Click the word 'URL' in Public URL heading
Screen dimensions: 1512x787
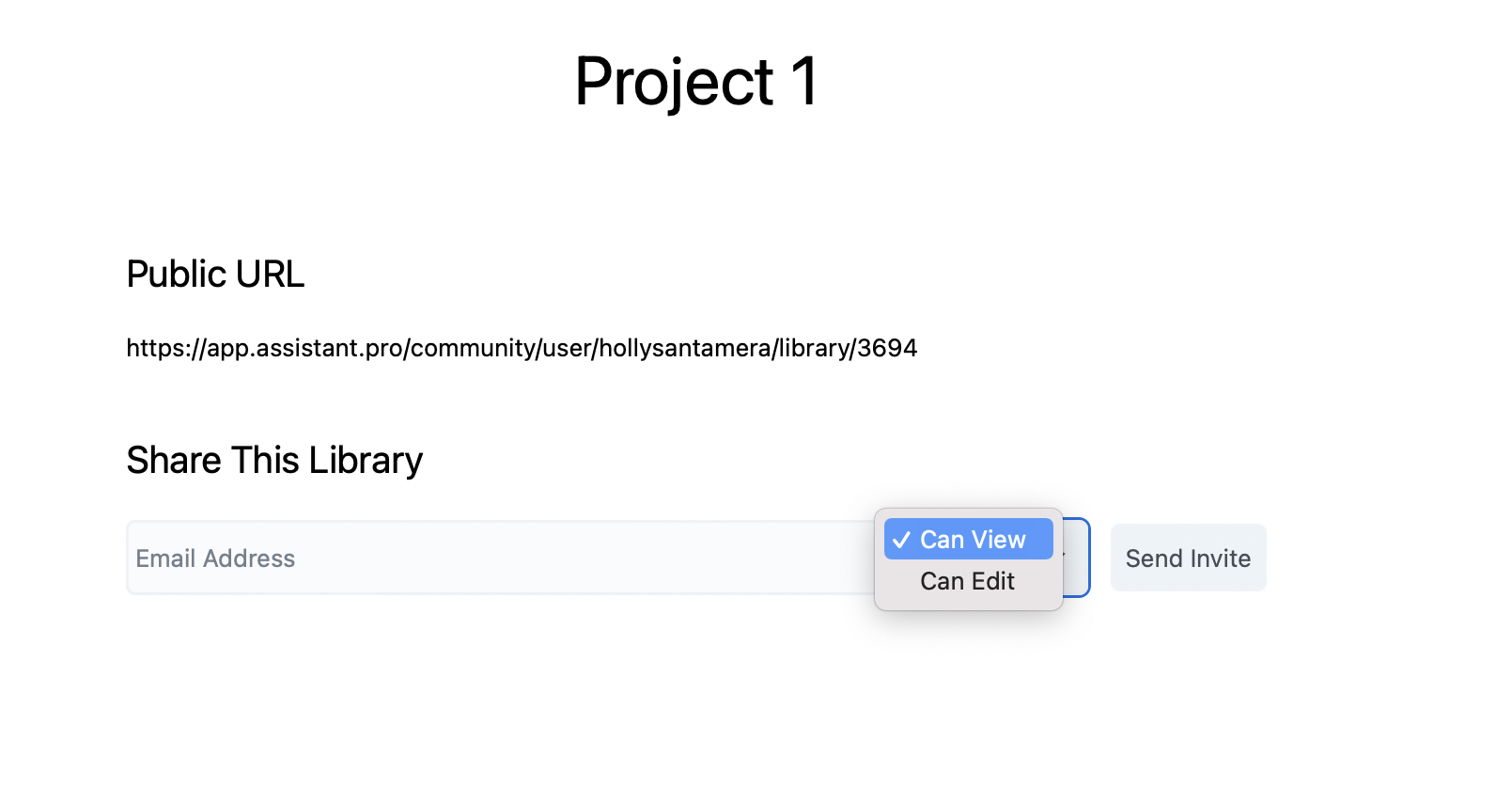(x=270, y=275)
